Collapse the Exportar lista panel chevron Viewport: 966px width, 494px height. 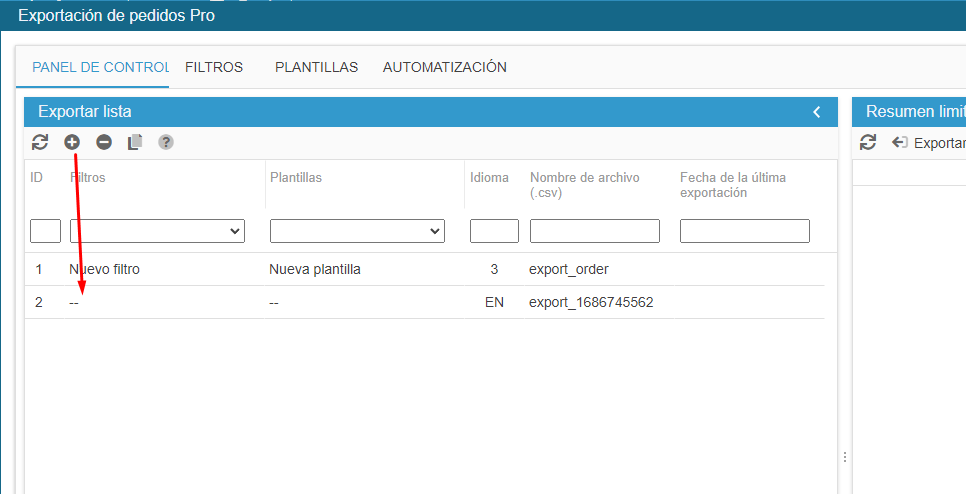[x=817, y=112]
